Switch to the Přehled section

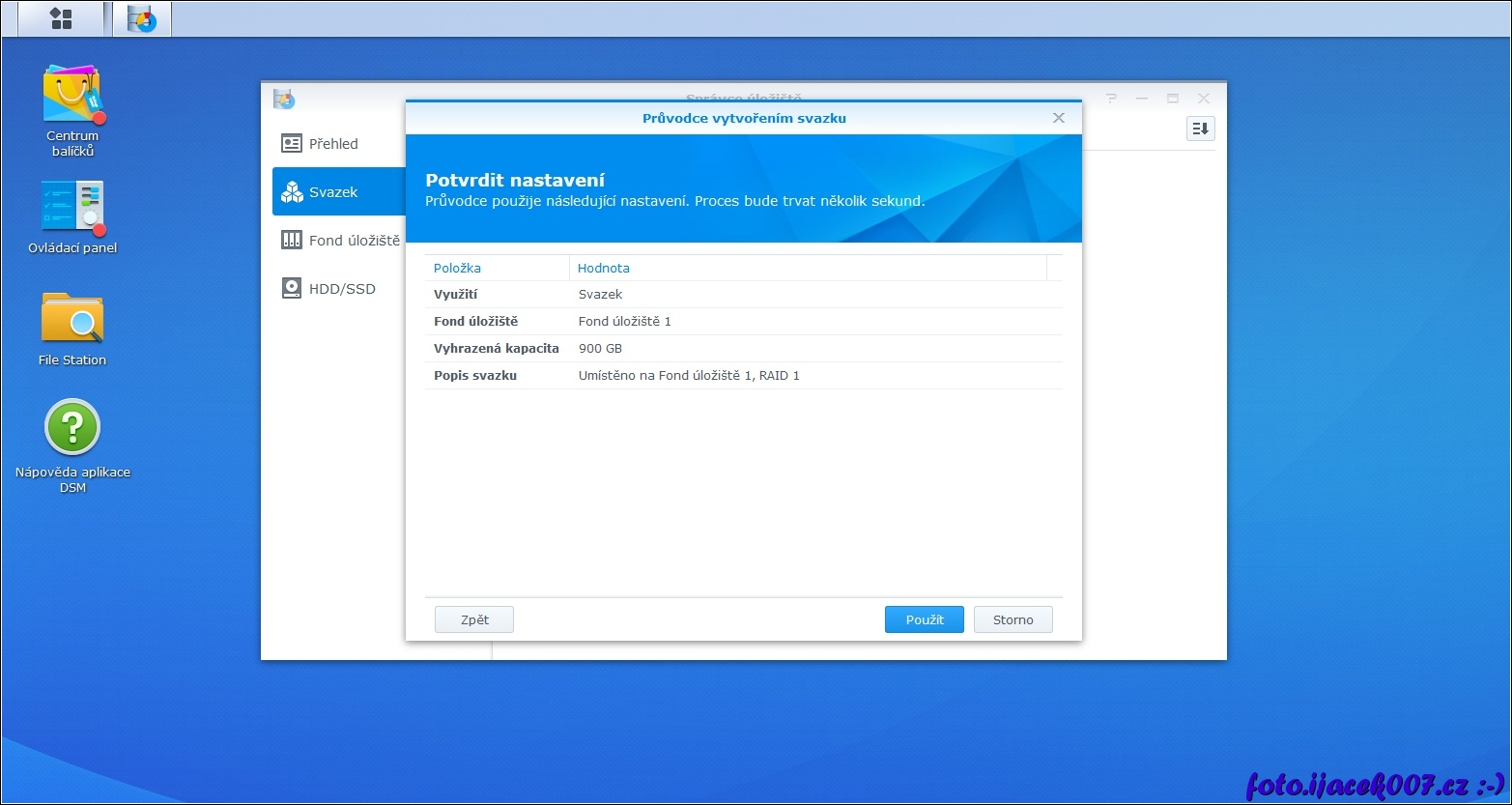(333, 144)
